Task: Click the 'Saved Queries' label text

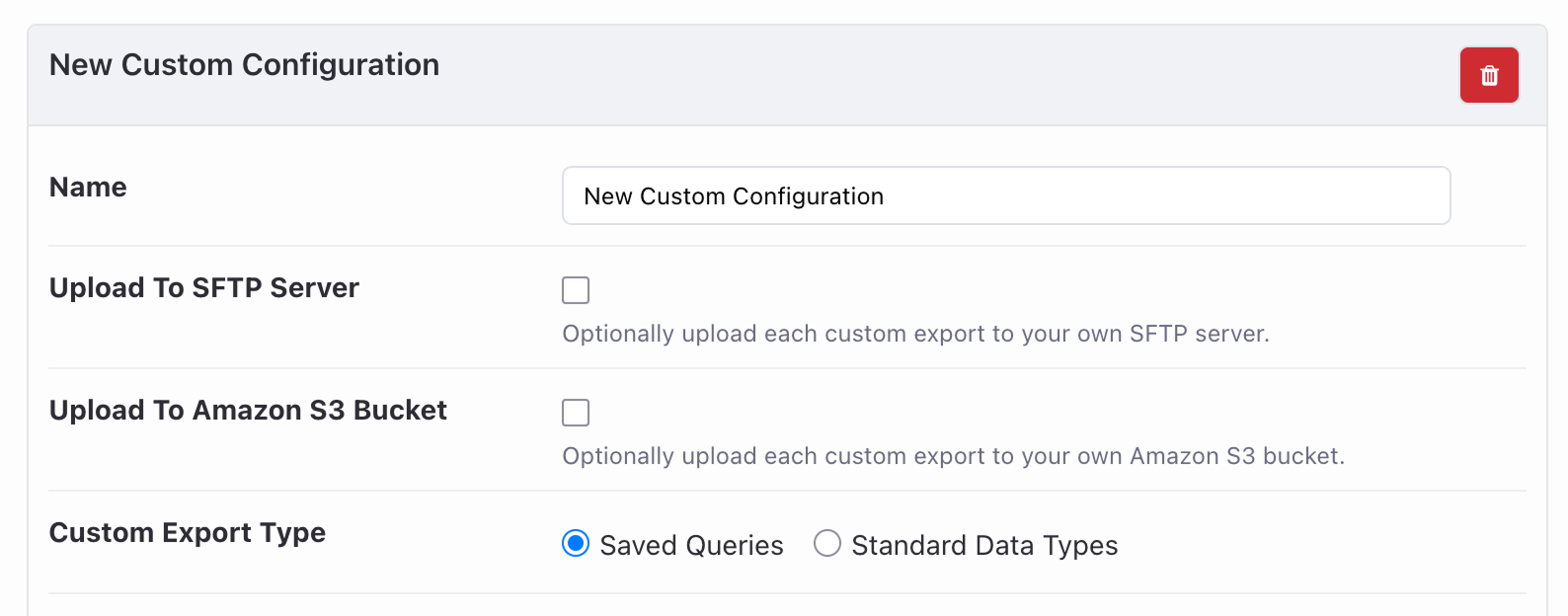Action: click(691, 545)
